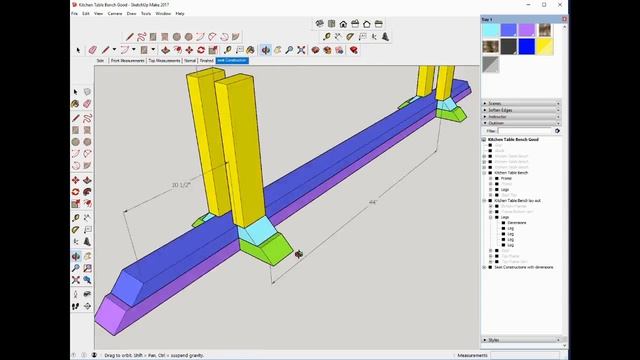The image size is (640, 360).
Task: Open the File menu
Action: 75,13
